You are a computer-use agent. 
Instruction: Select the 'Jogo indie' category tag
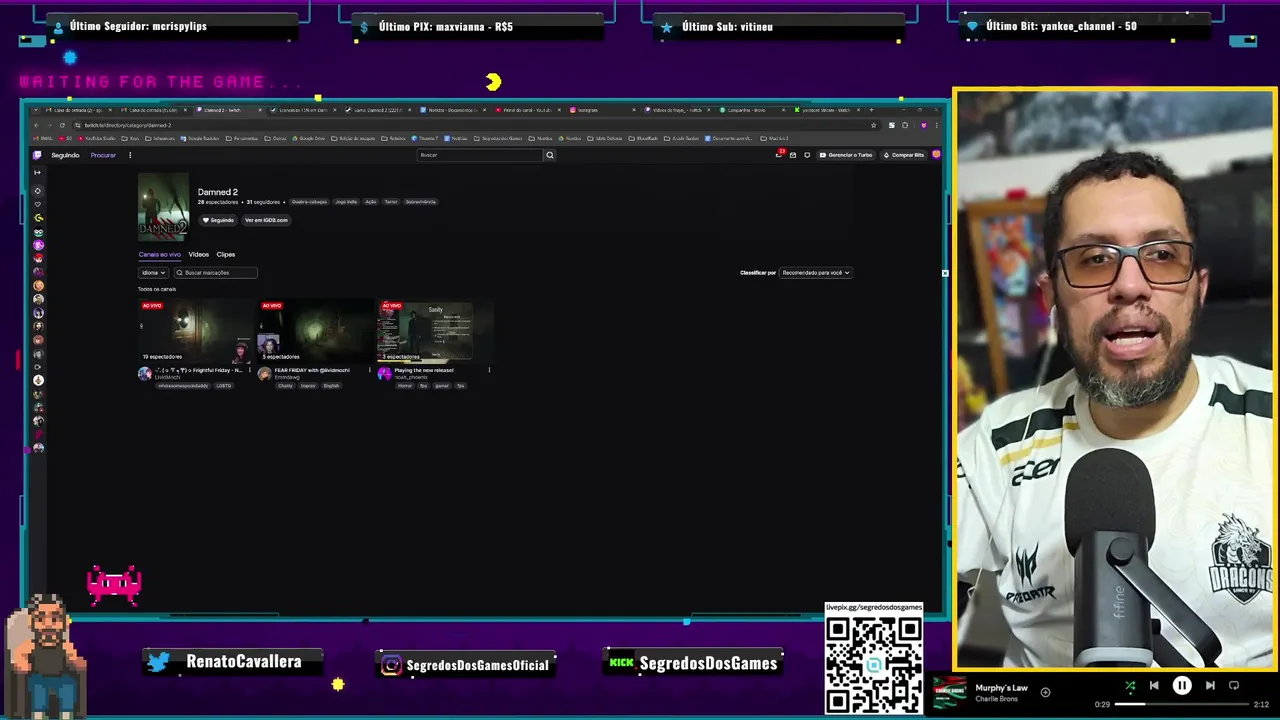pyautogui.click(x=346, y=202)
